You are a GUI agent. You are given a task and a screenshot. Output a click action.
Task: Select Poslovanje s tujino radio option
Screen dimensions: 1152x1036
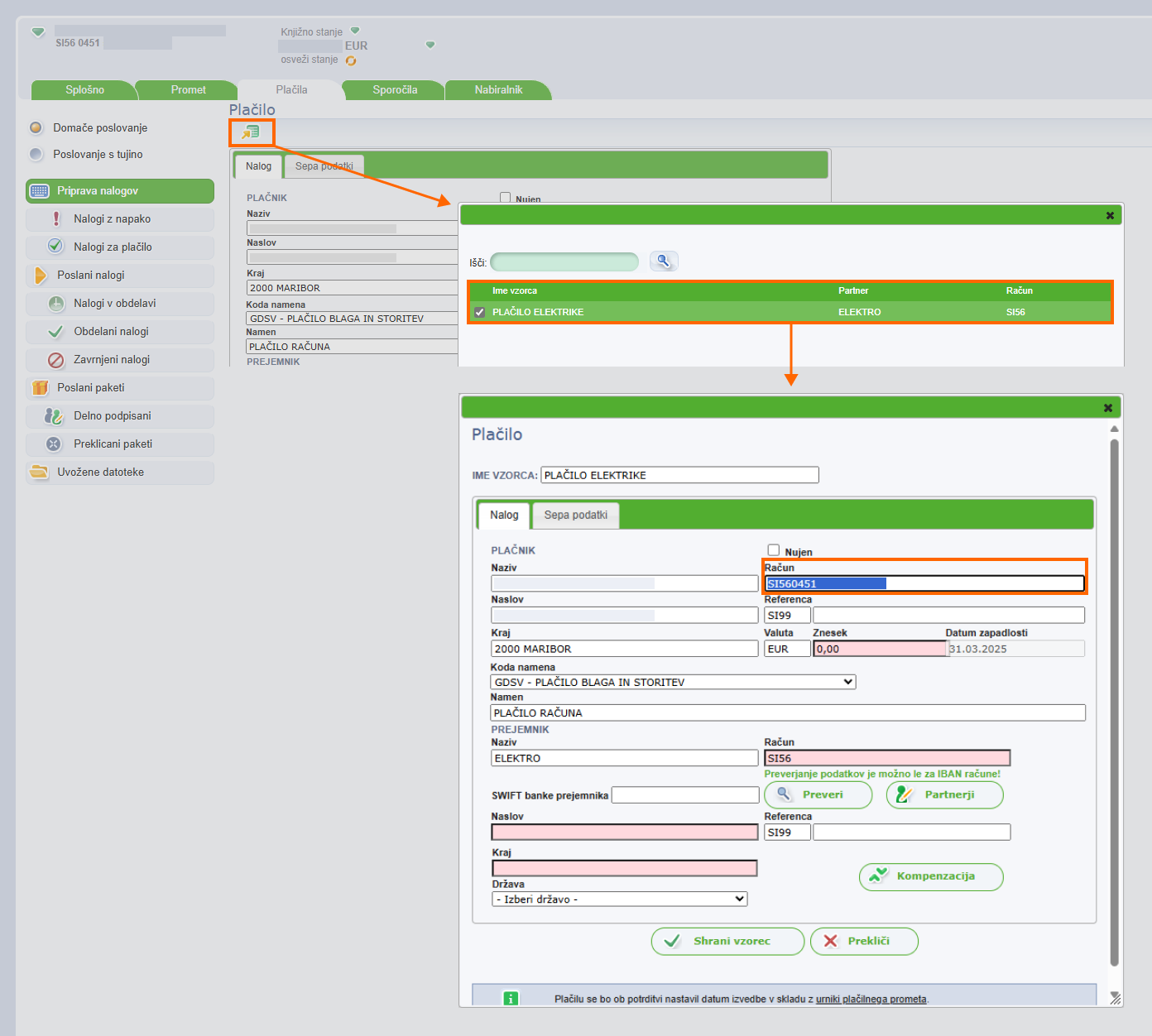coord(36,155)
